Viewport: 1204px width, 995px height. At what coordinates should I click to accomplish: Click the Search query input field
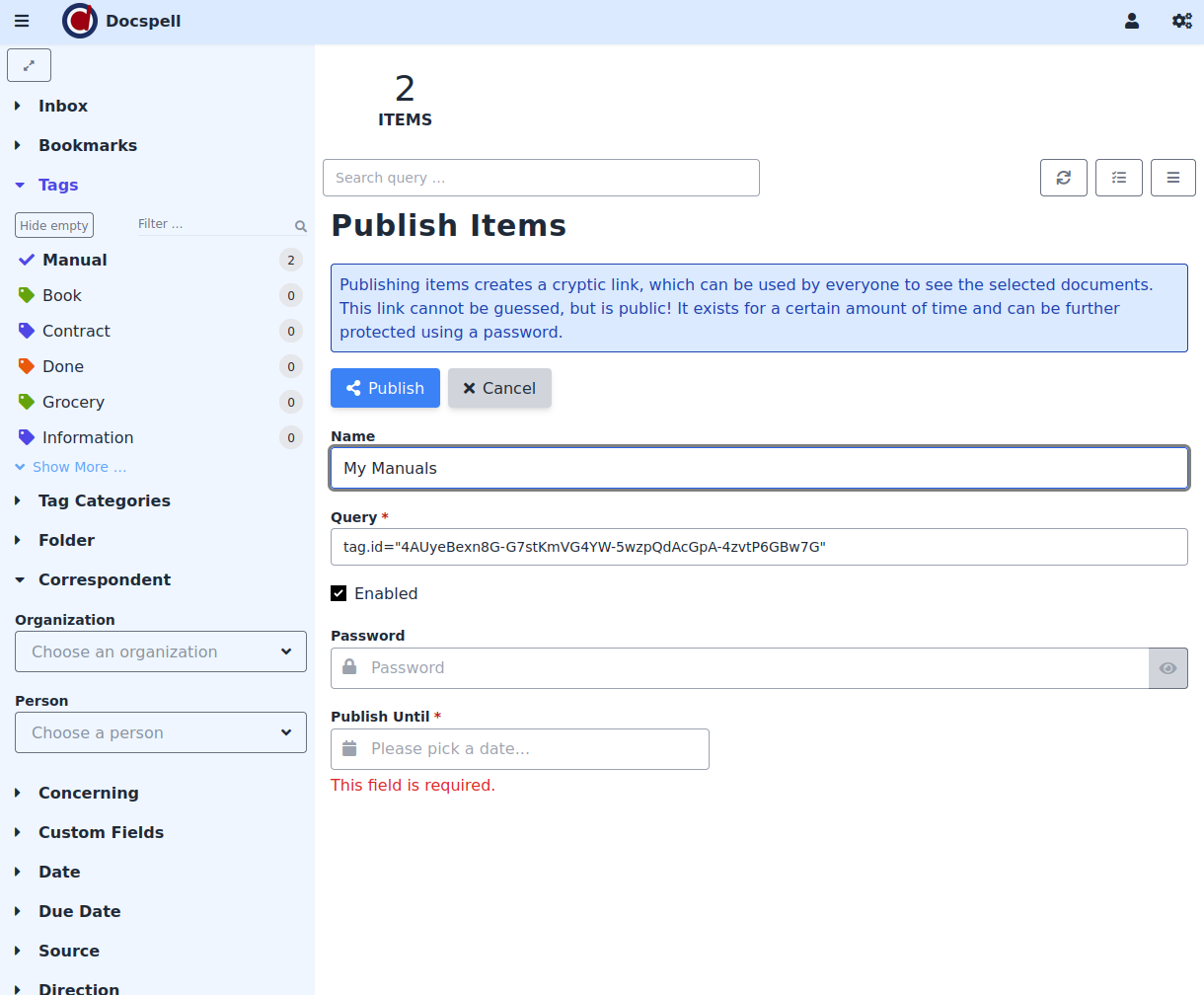(541, 178)
